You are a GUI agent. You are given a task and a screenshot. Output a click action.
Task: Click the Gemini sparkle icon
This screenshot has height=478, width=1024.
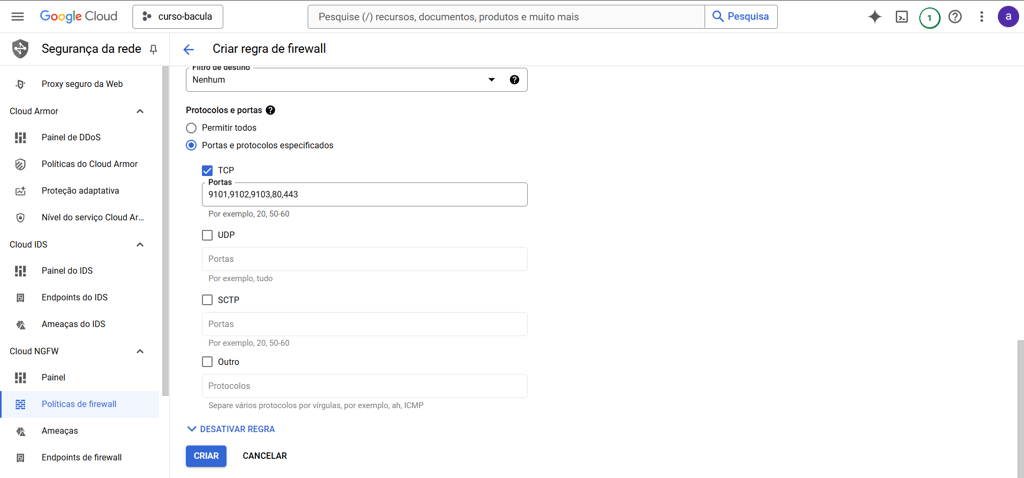(x=875, y=17)
